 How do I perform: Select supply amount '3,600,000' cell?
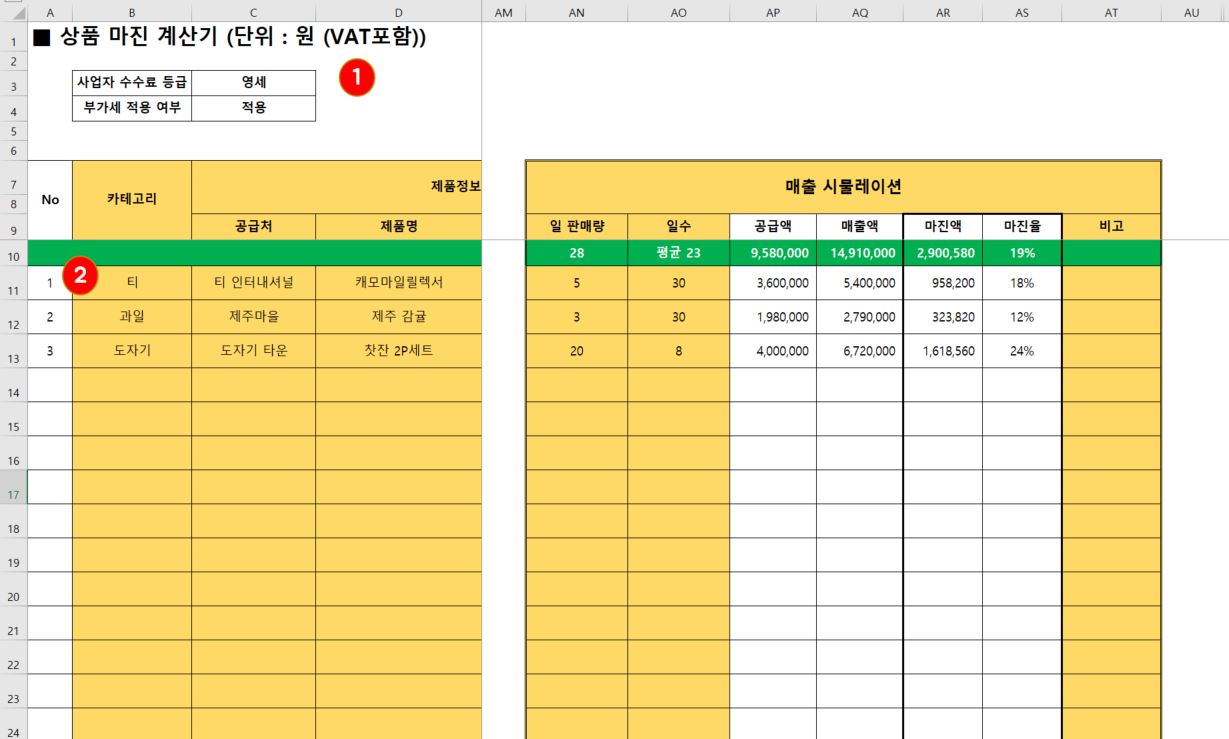coord(773,283)
